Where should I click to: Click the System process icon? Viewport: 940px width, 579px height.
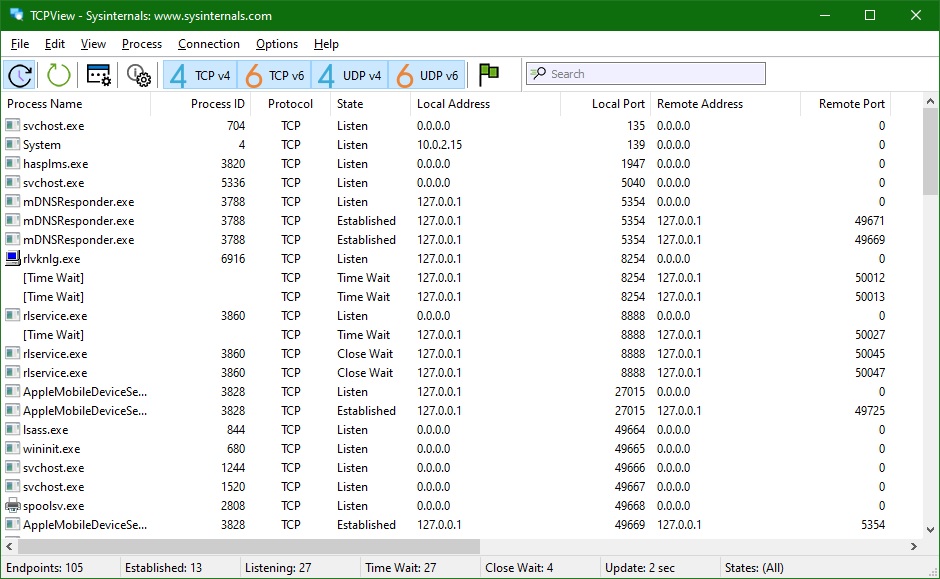[13, 144]
